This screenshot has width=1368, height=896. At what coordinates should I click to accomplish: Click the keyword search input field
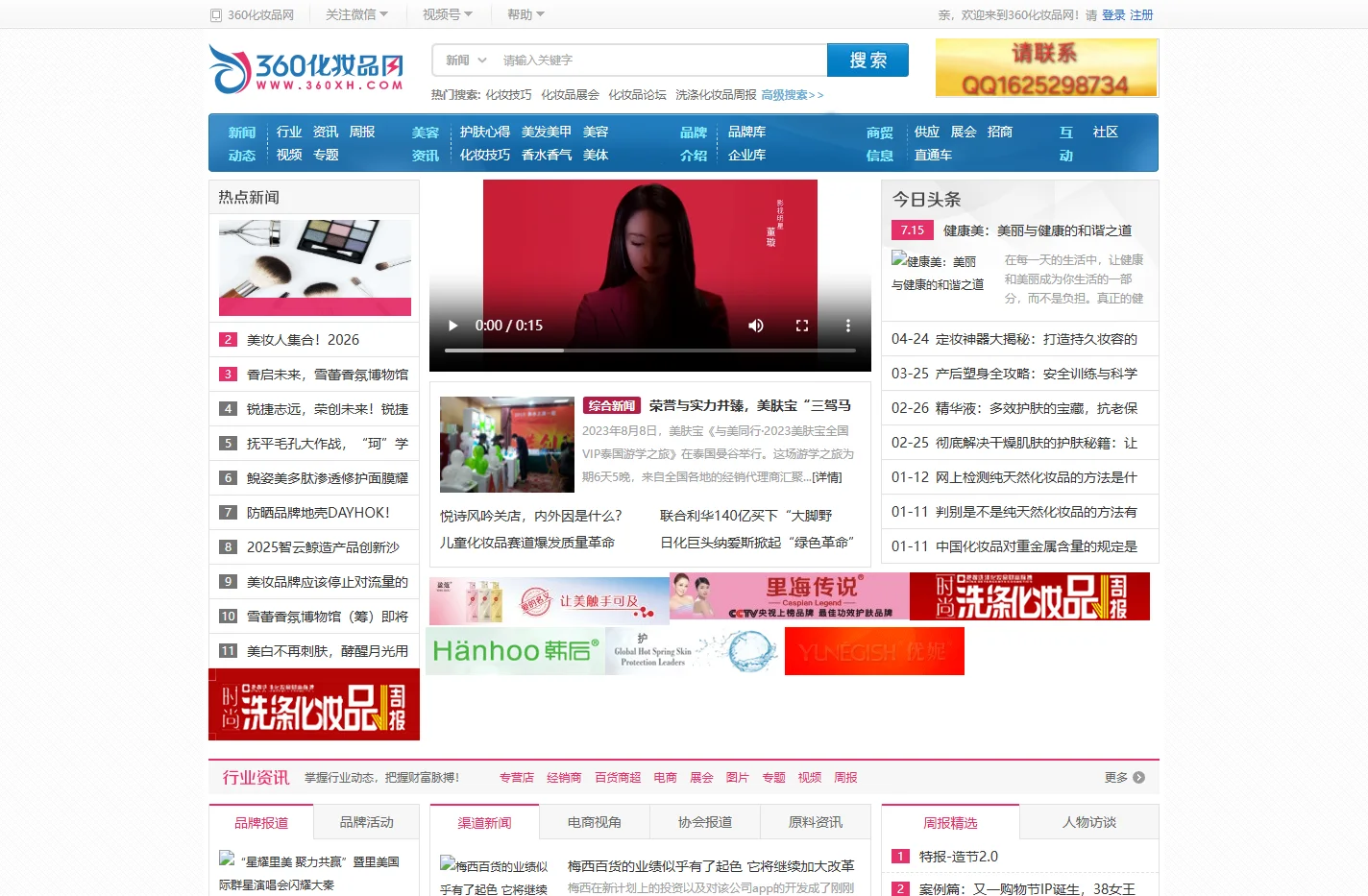coord(661,60)
